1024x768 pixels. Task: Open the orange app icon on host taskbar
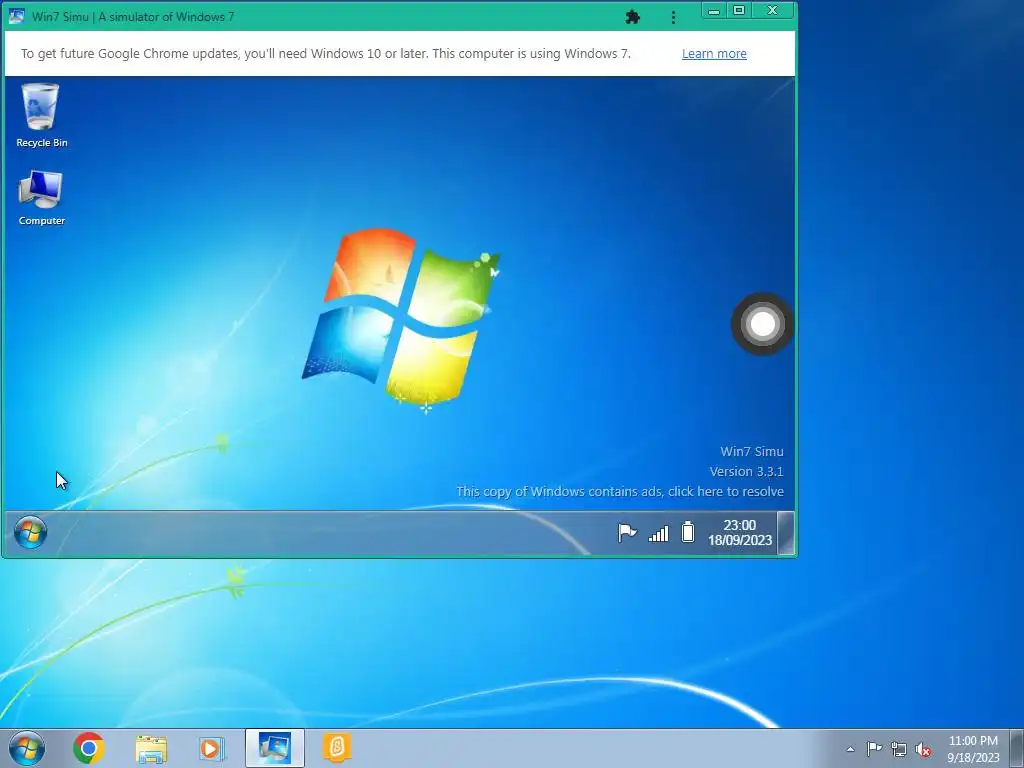coord(337,748)
